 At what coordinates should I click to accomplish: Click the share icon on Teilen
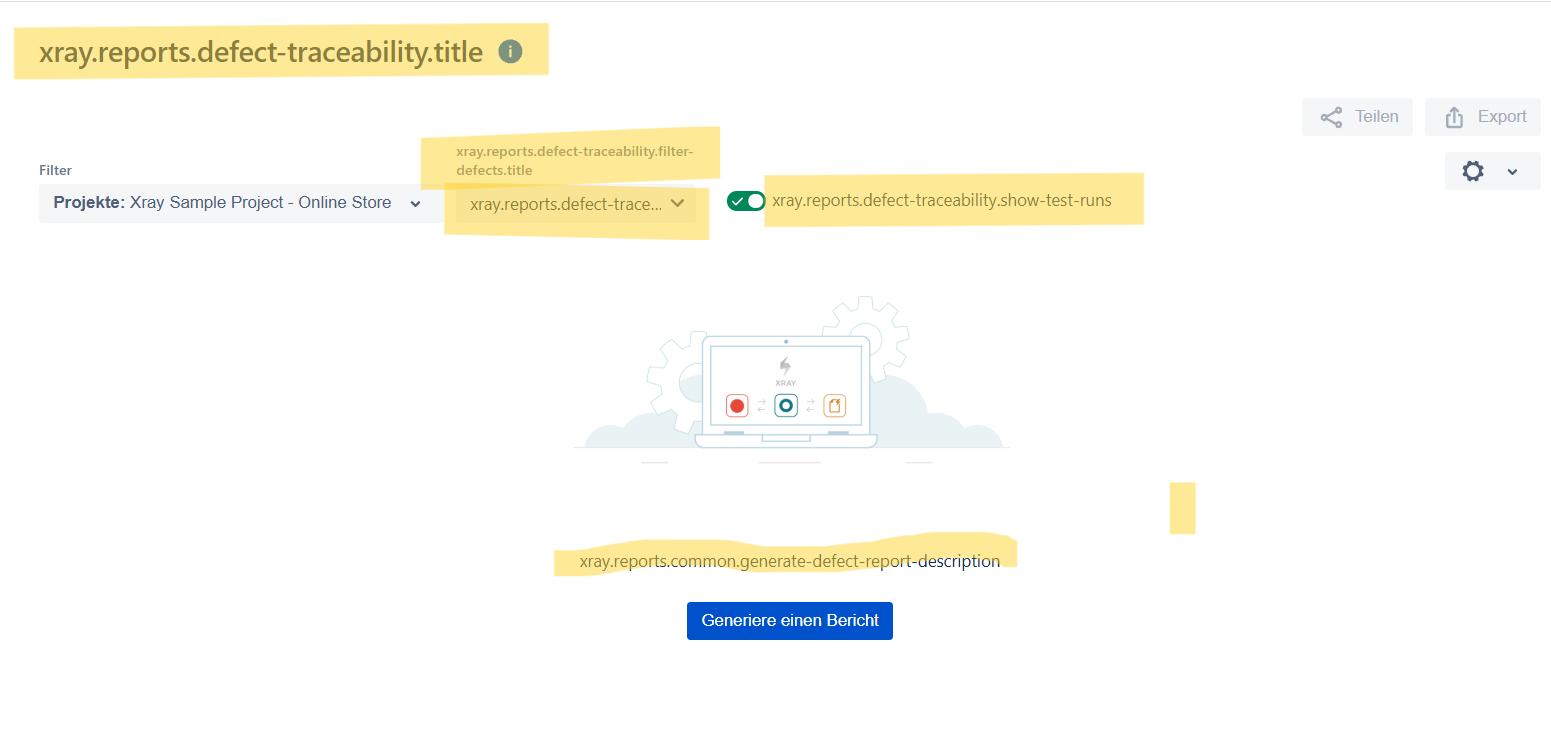pos(1331,117)
